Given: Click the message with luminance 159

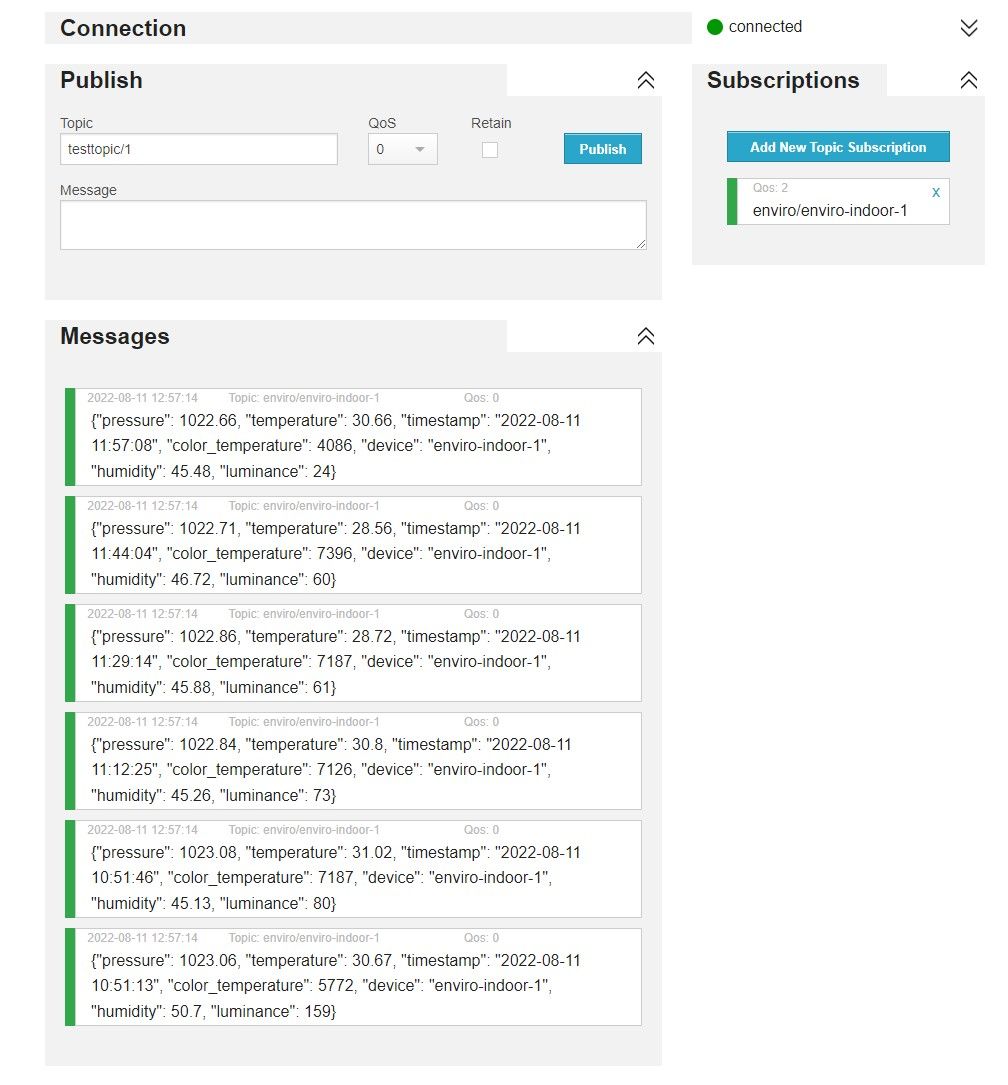Looking at the screenshot, I should coord(353,986).
